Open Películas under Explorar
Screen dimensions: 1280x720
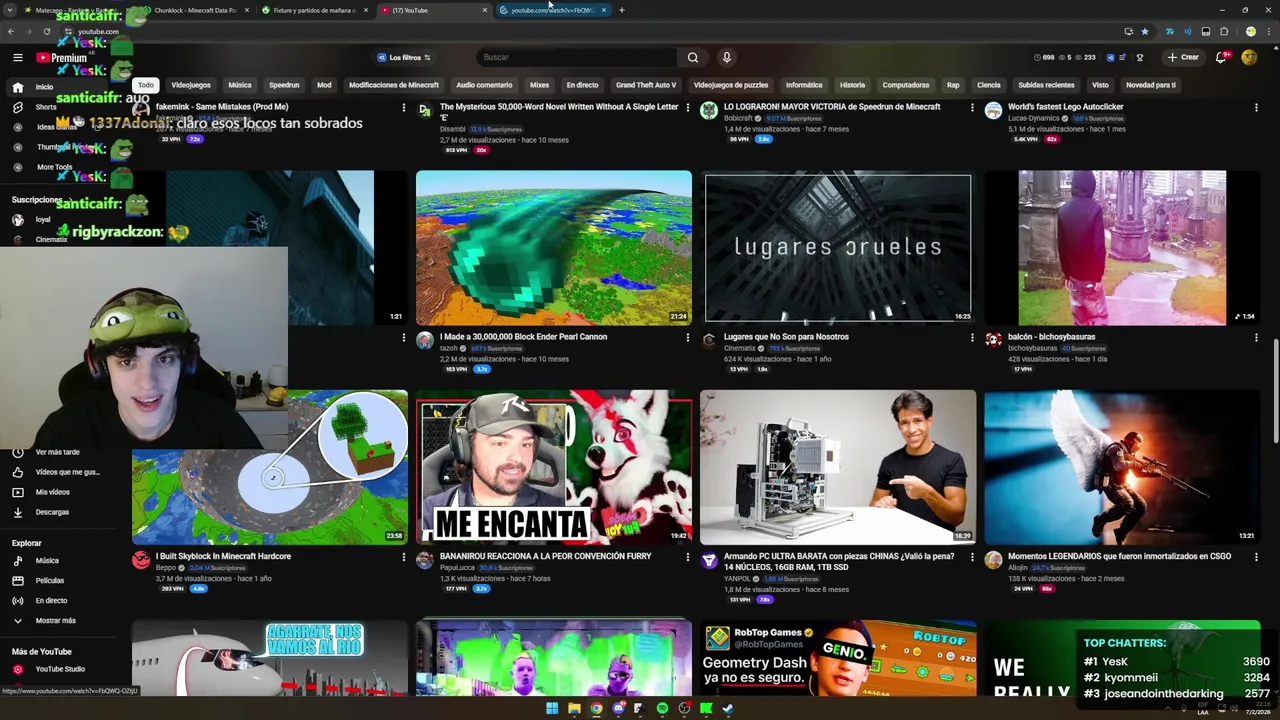(x=60, y=581)
